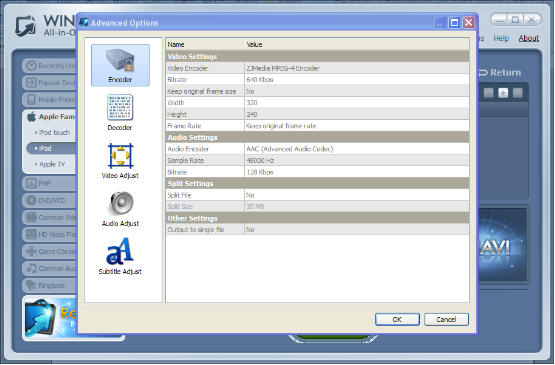Image resolution: width=555 pixels, height=365 pixels.
Task: Open the Help menu
Action: point(501,38)
